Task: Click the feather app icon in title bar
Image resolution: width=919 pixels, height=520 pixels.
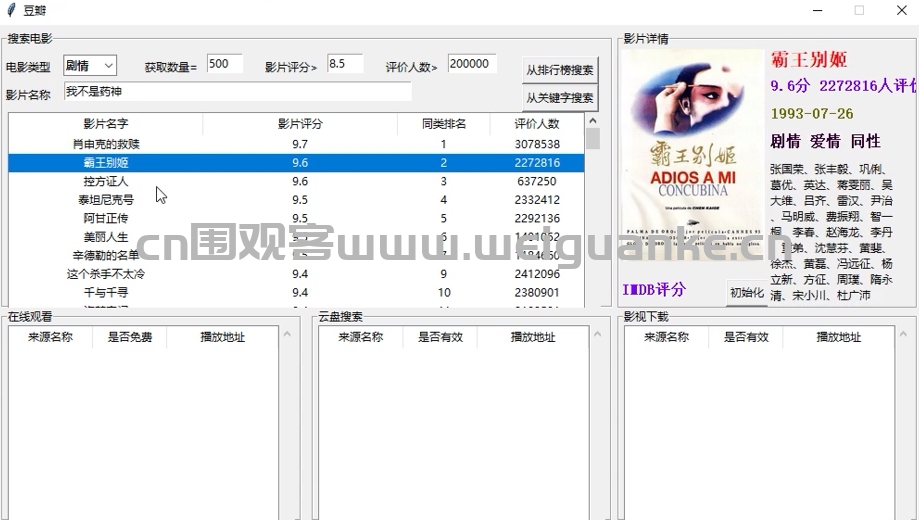Action: (11, 10)
